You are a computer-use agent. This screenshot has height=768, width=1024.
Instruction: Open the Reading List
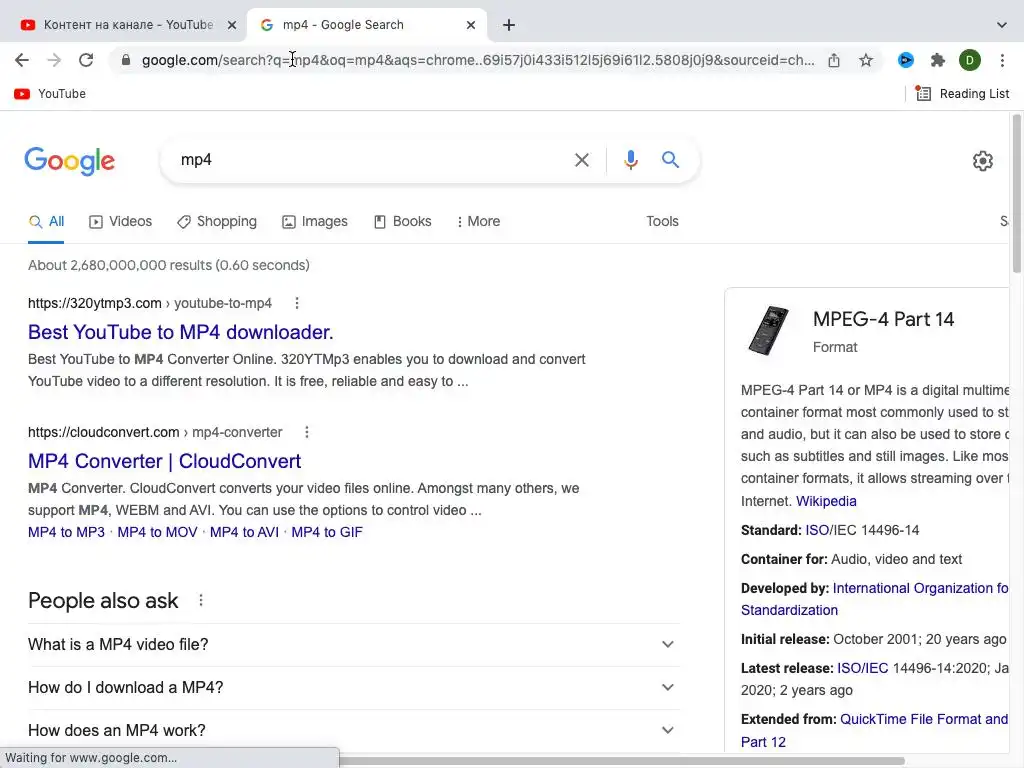[x=963, y=94]
